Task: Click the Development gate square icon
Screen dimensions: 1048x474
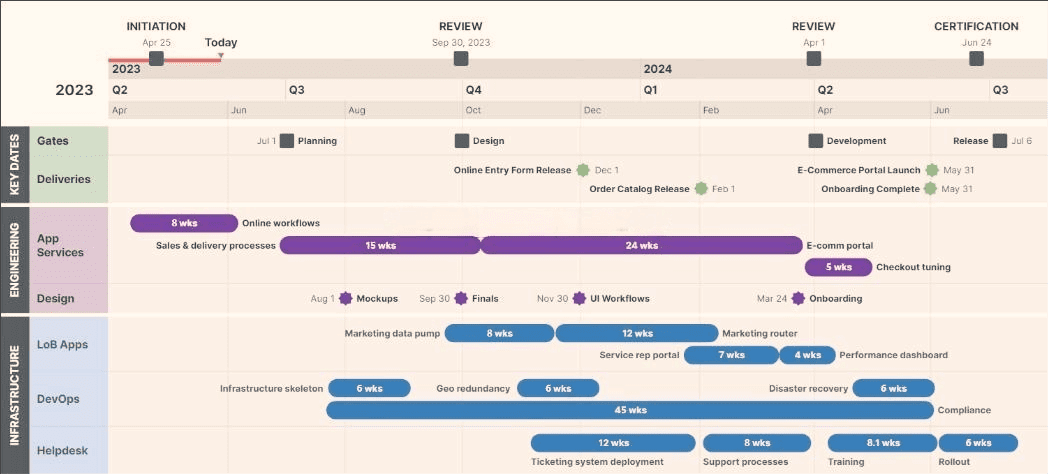Action: (815, 141)
